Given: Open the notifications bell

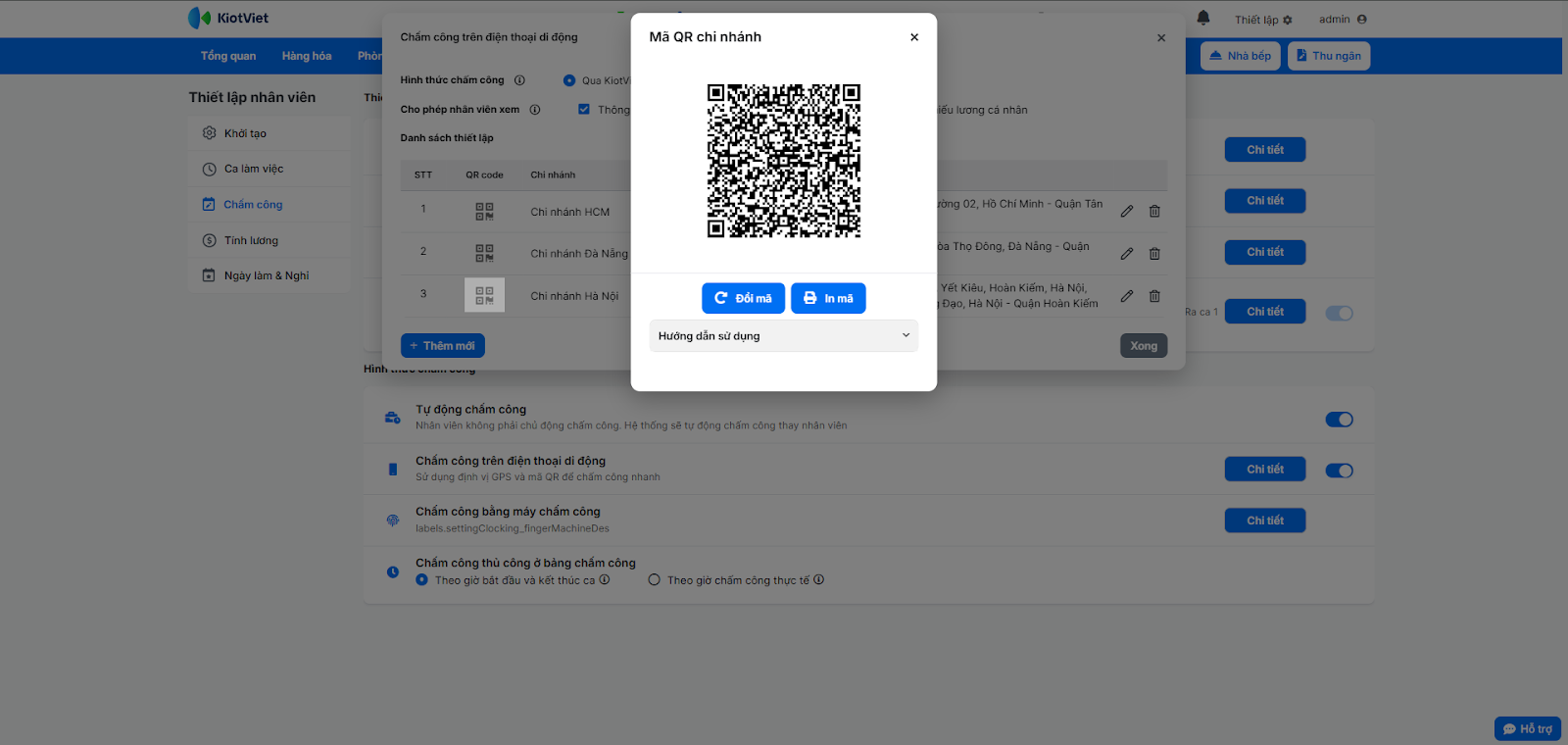Looking at the screenshot, I should coord(1203,19).
